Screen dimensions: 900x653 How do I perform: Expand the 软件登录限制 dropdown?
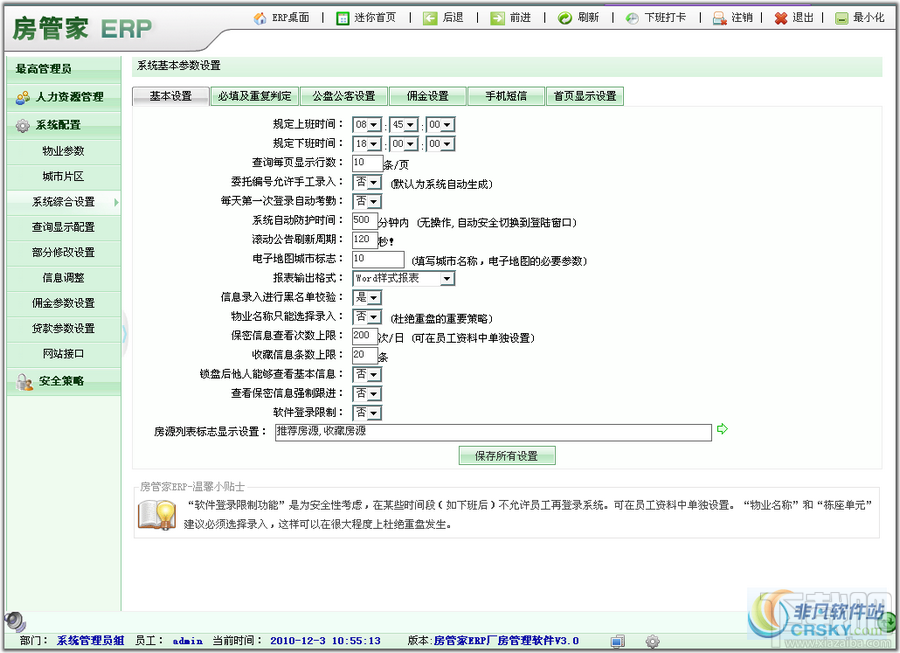pyautogui.click(x=367, y=413)
